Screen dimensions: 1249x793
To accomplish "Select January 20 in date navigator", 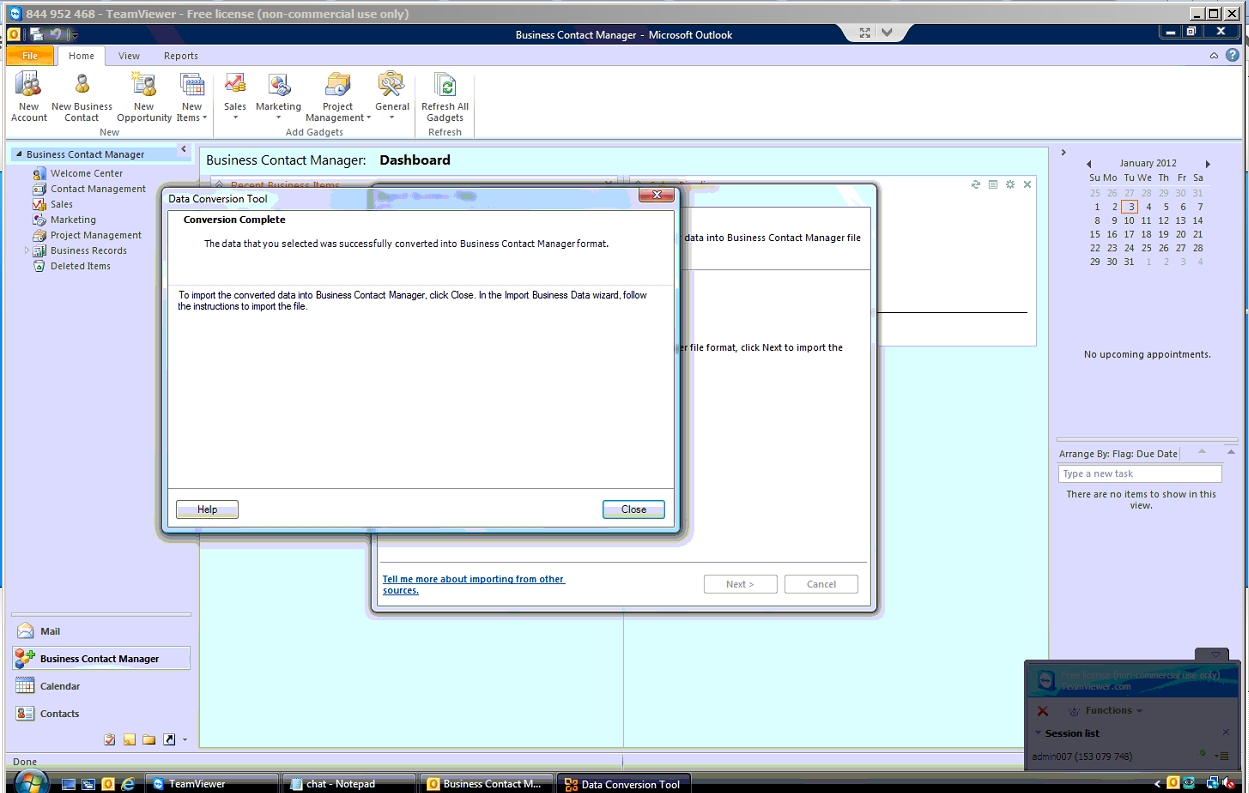I will pyautogui.click(x=1180, y=234).
